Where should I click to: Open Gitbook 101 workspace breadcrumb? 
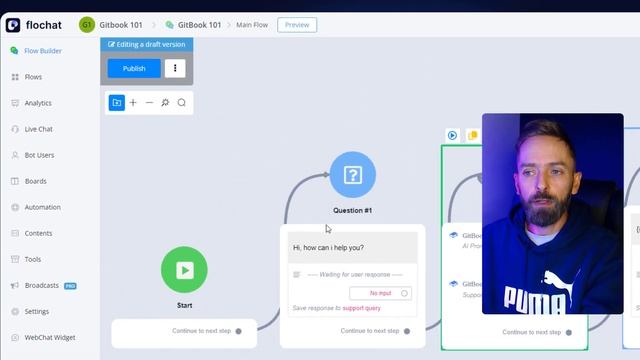coord(121,25)
